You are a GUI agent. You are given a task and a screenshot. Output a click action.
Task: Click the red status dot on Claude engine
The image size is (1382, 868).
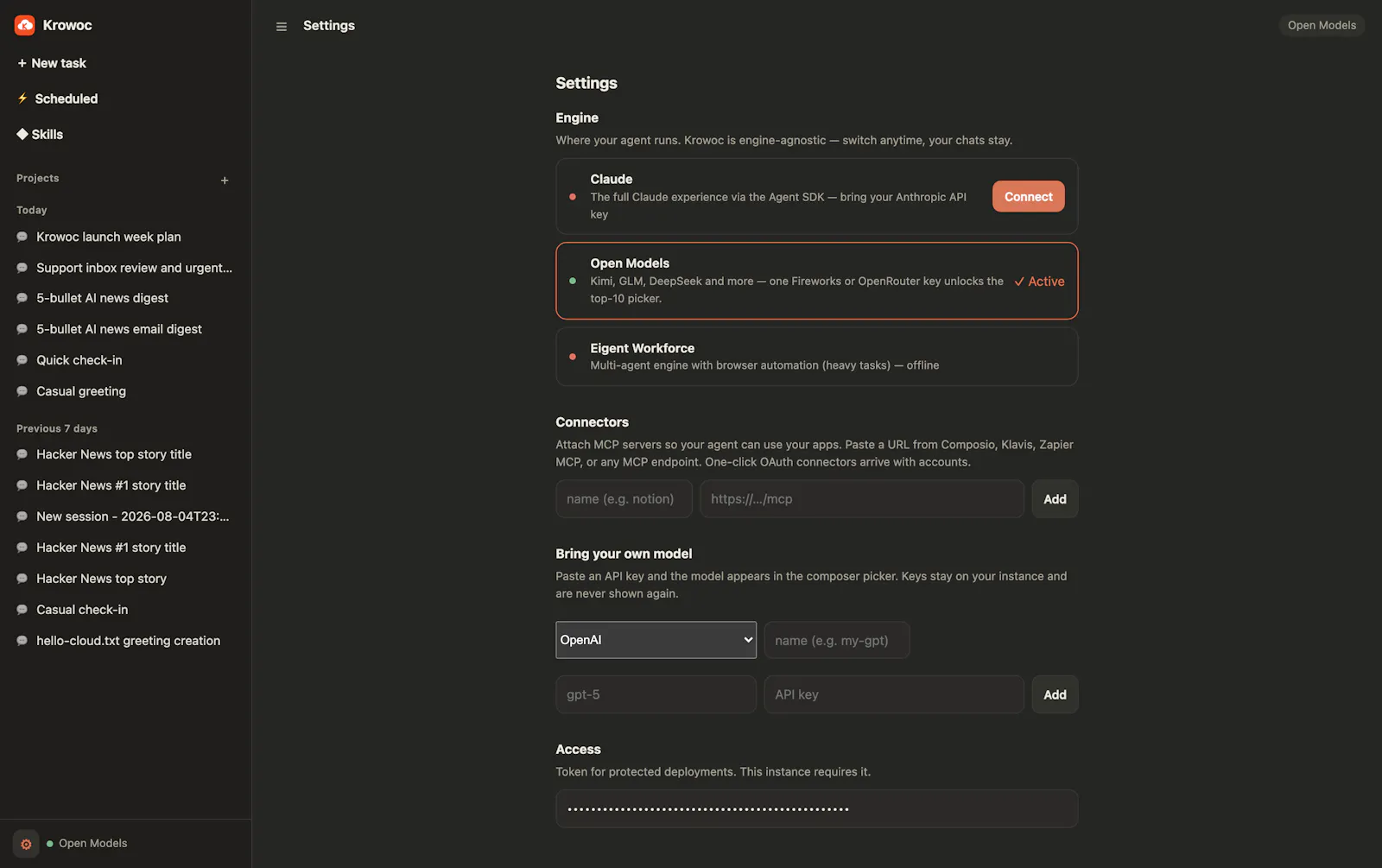tap(573, 197)
